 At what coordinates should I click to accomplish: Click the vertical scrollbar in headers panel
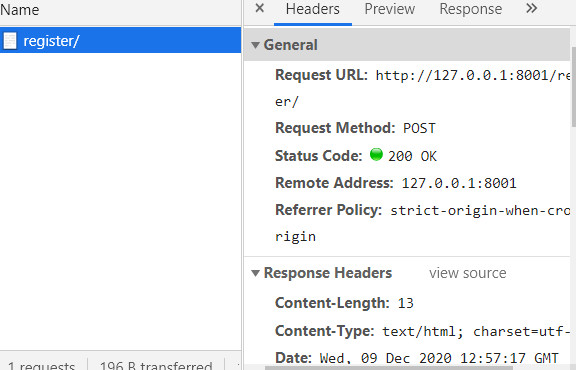573,86
